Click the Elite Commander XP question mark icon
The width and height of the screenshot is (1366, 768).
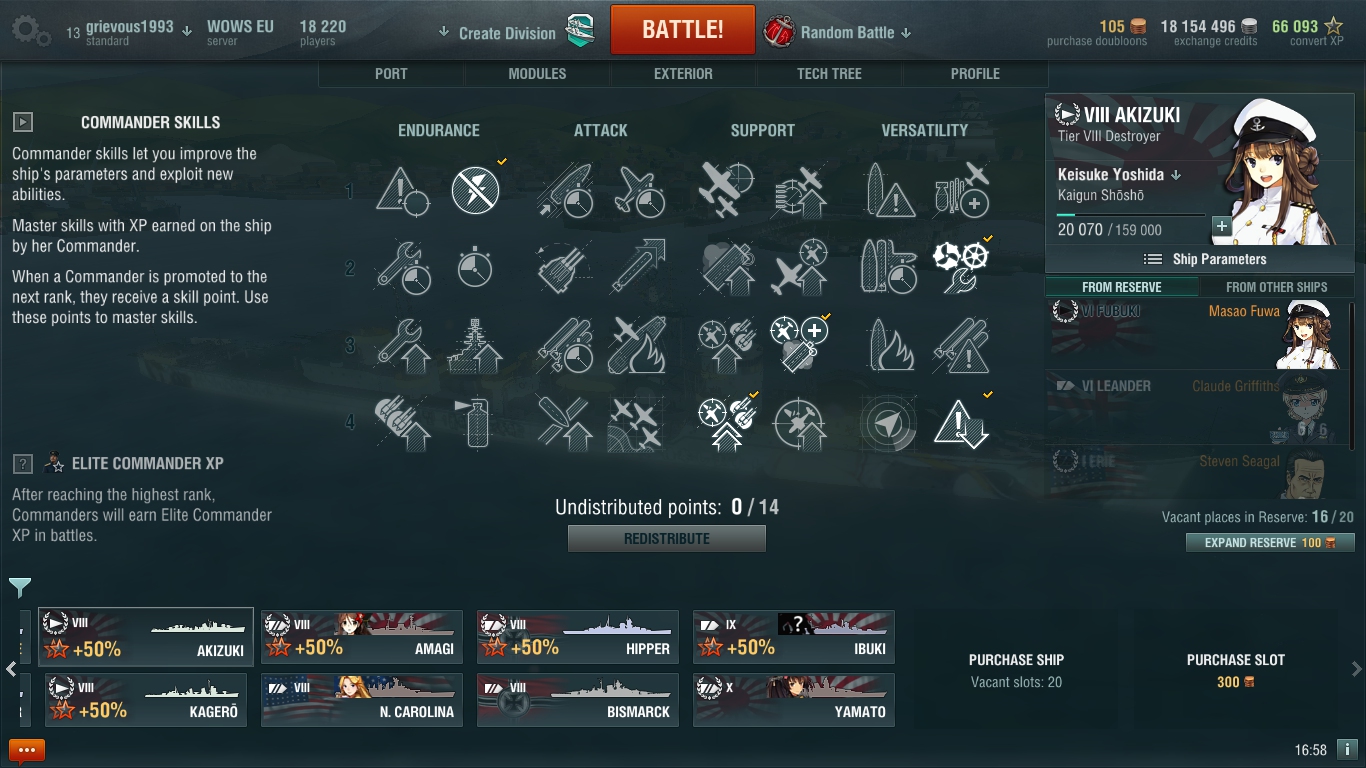click(x=23, y=464)
